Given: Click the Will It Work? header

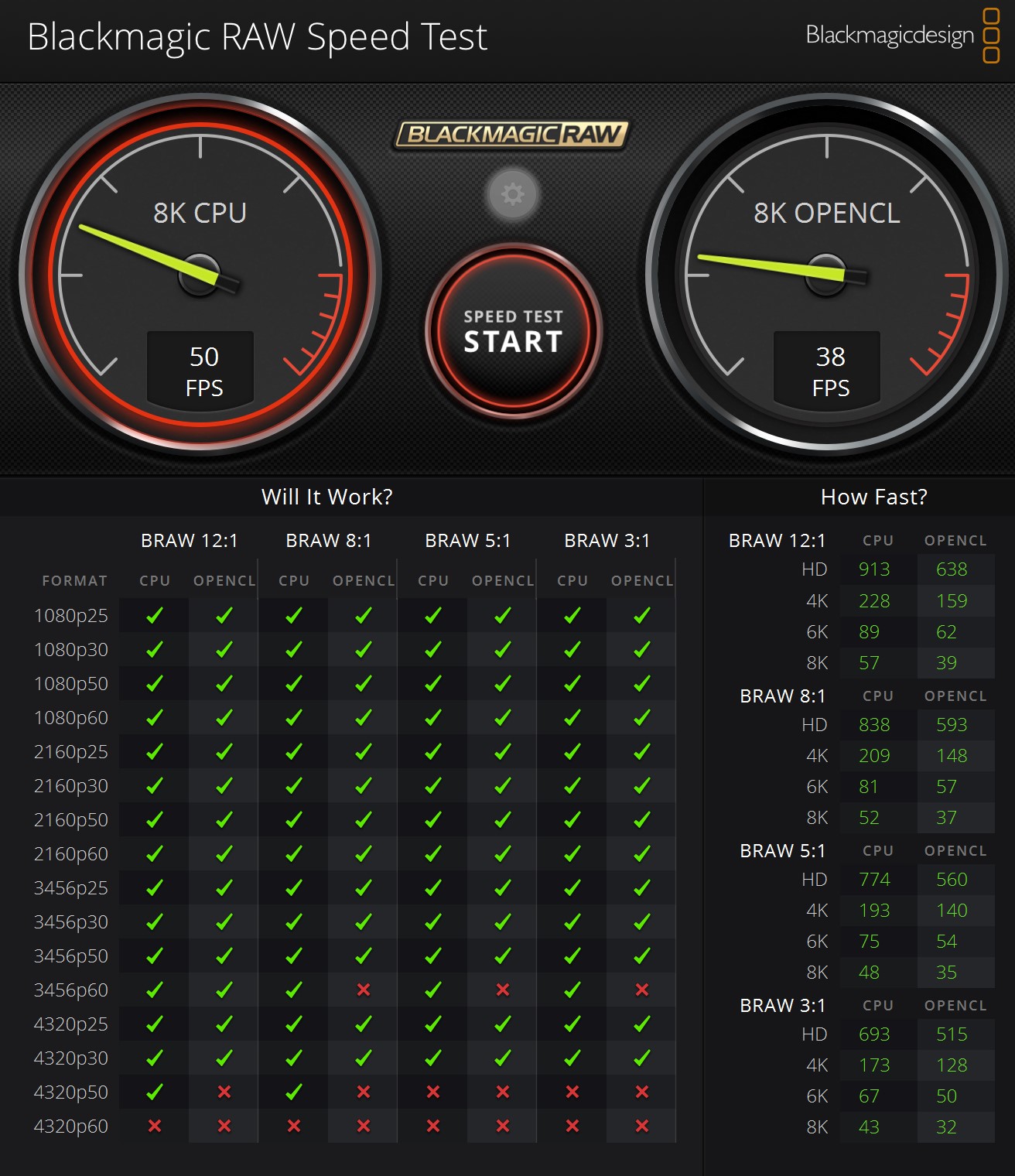Looking at the screenshot, I should click(326, 497).
